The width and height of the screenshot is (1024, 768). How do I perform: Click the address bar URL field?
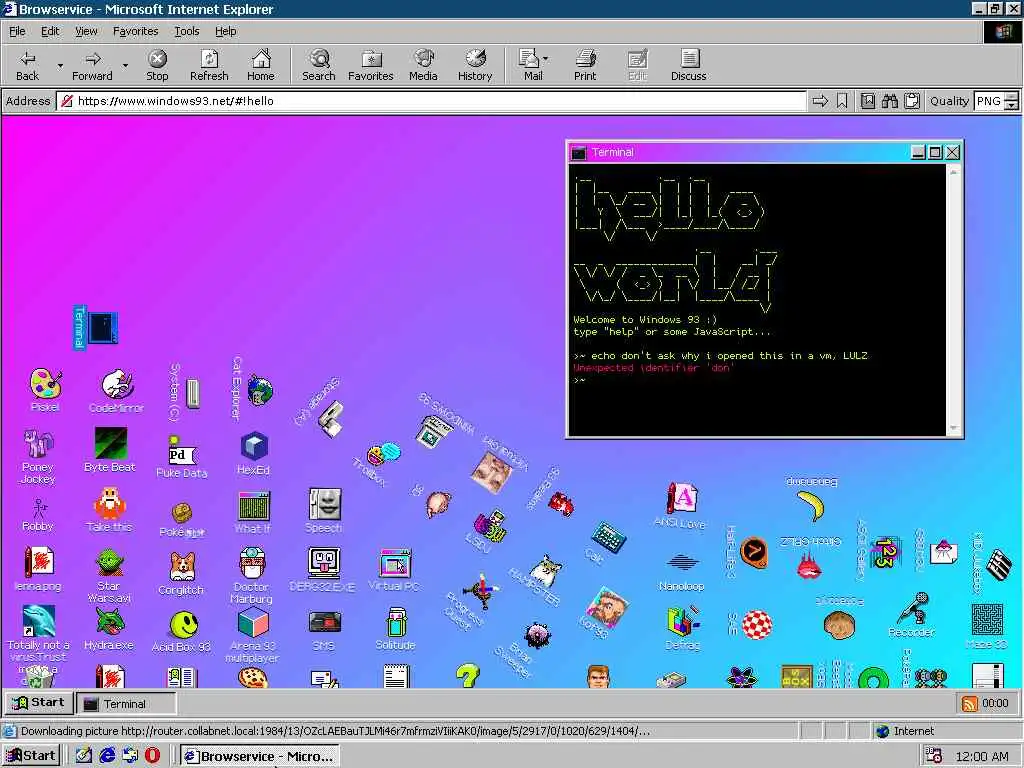point(431,101)
